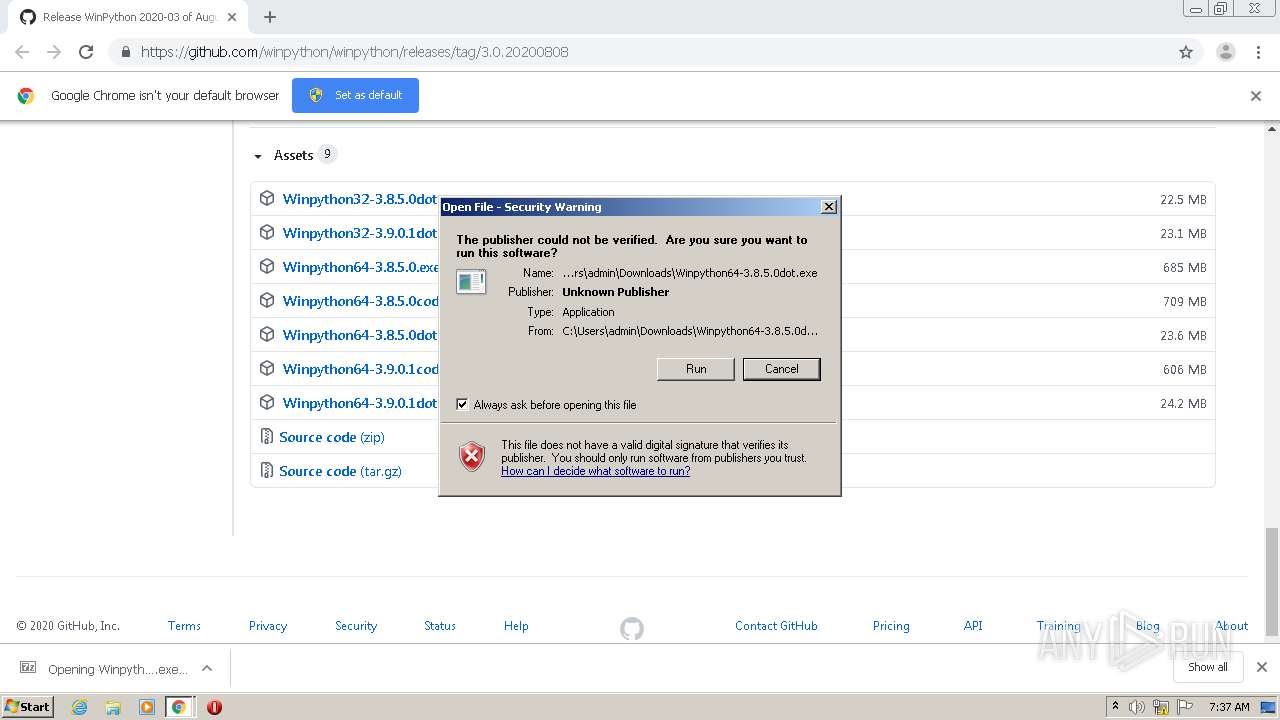Click file icon beside Source code (tar.gz)
Screen dimensions: 1280x720
coord(267,470)
